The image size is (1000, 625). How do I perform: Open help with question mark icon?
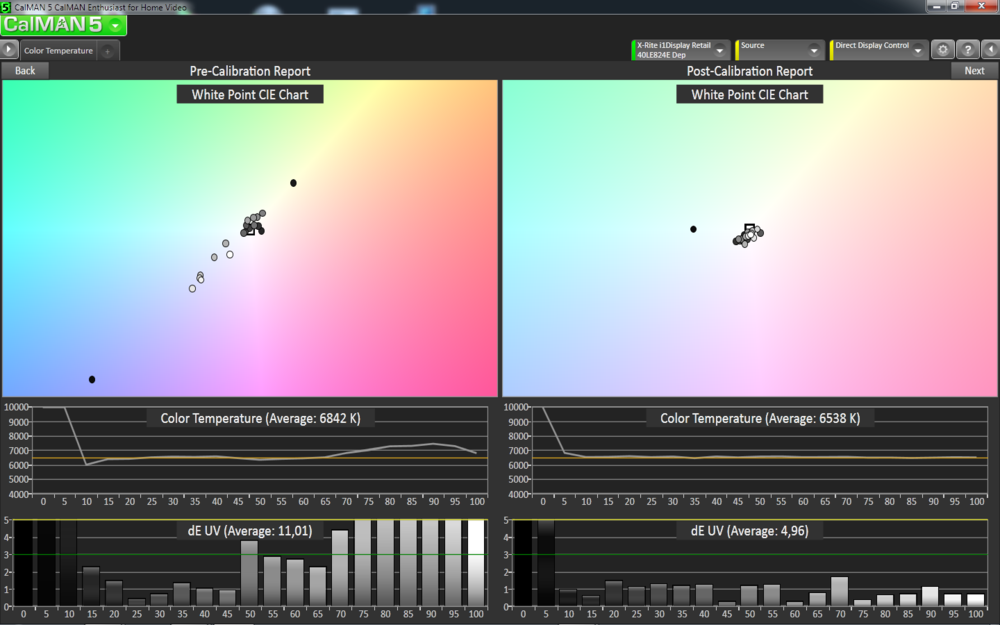coord(967,50)
